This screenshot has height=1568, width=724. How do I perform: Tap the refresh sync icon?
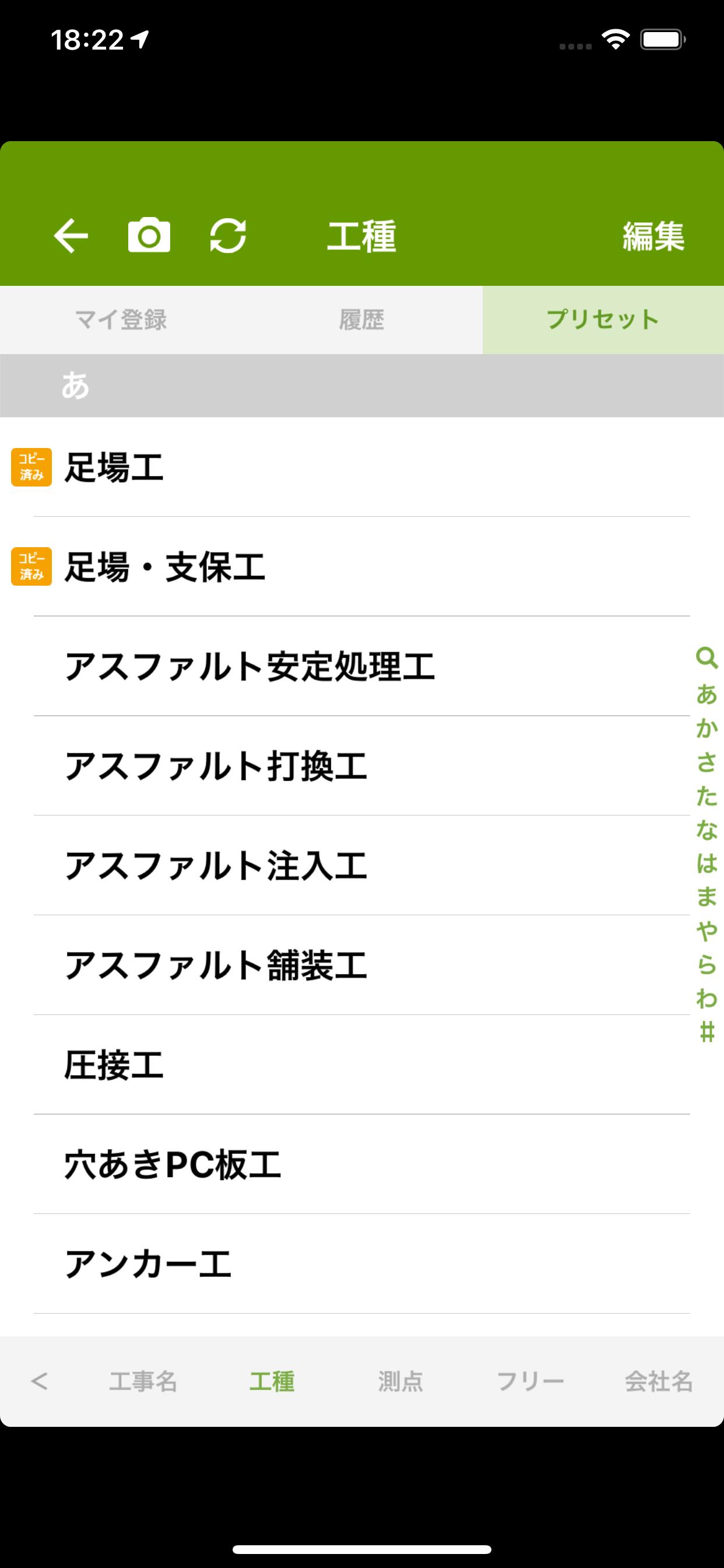tap(228, 236)
